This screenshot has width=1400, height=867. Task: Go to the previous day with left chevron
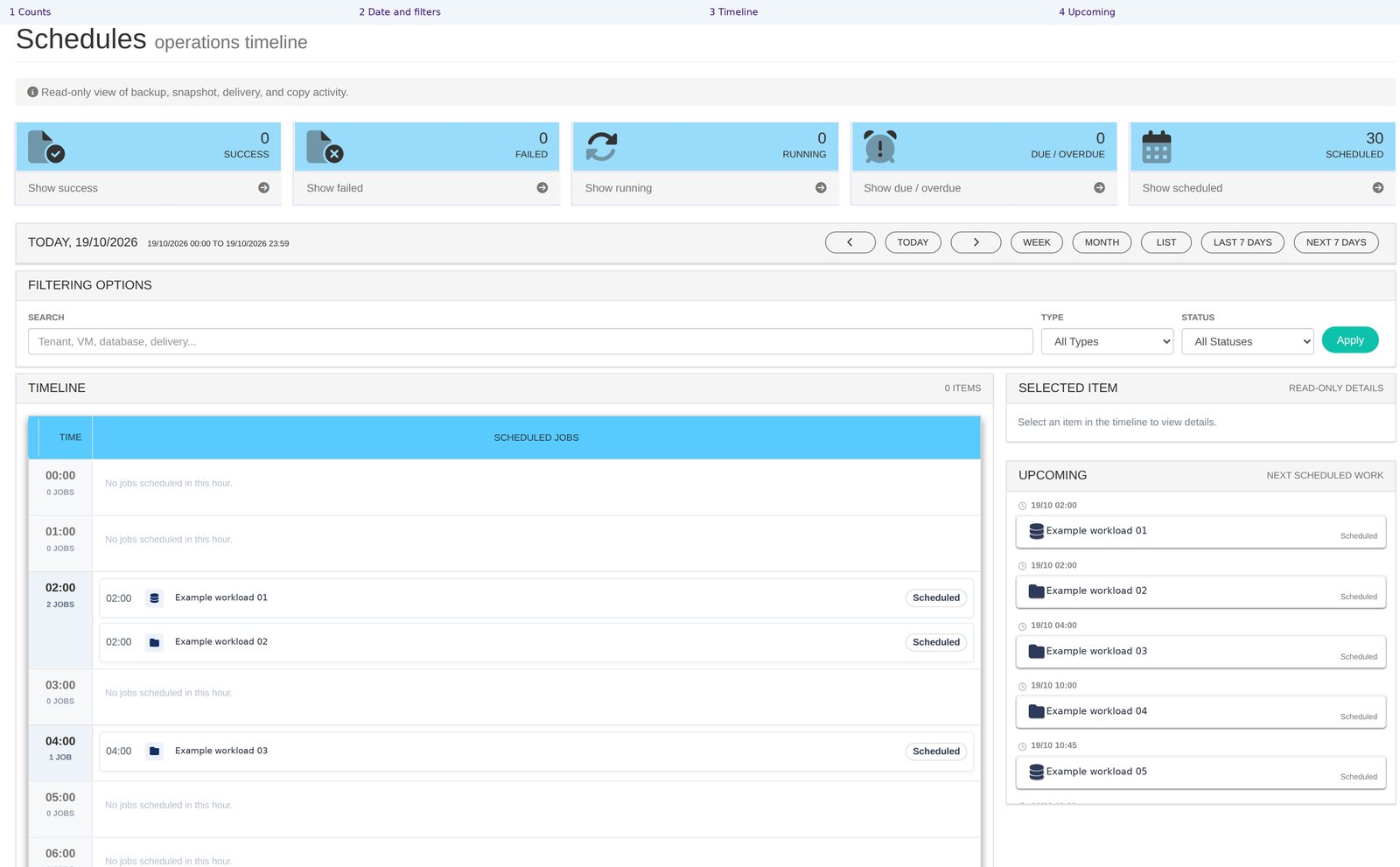click(850, 242)
